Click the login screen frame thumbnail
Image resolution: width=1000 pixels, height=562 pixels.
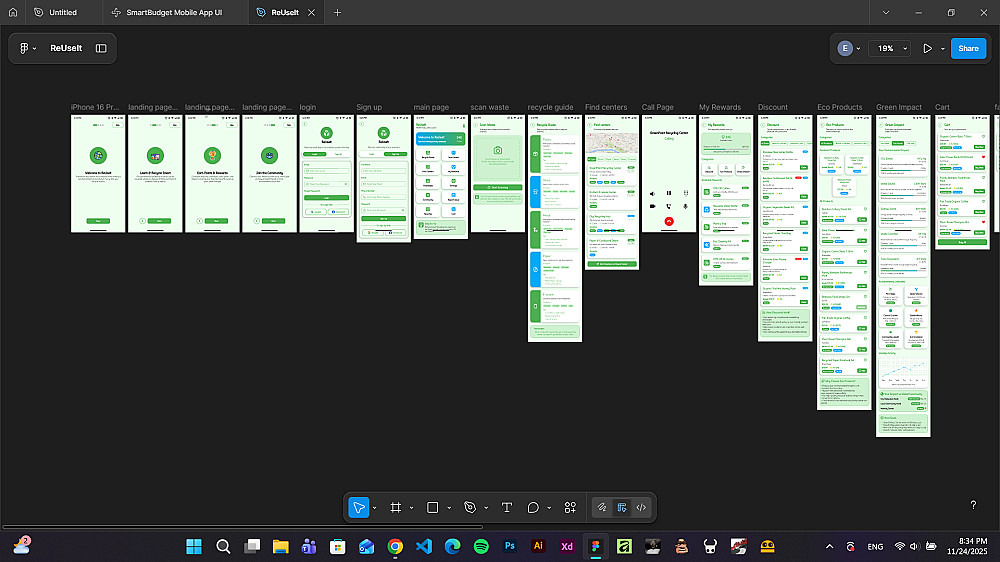(327, 174)
